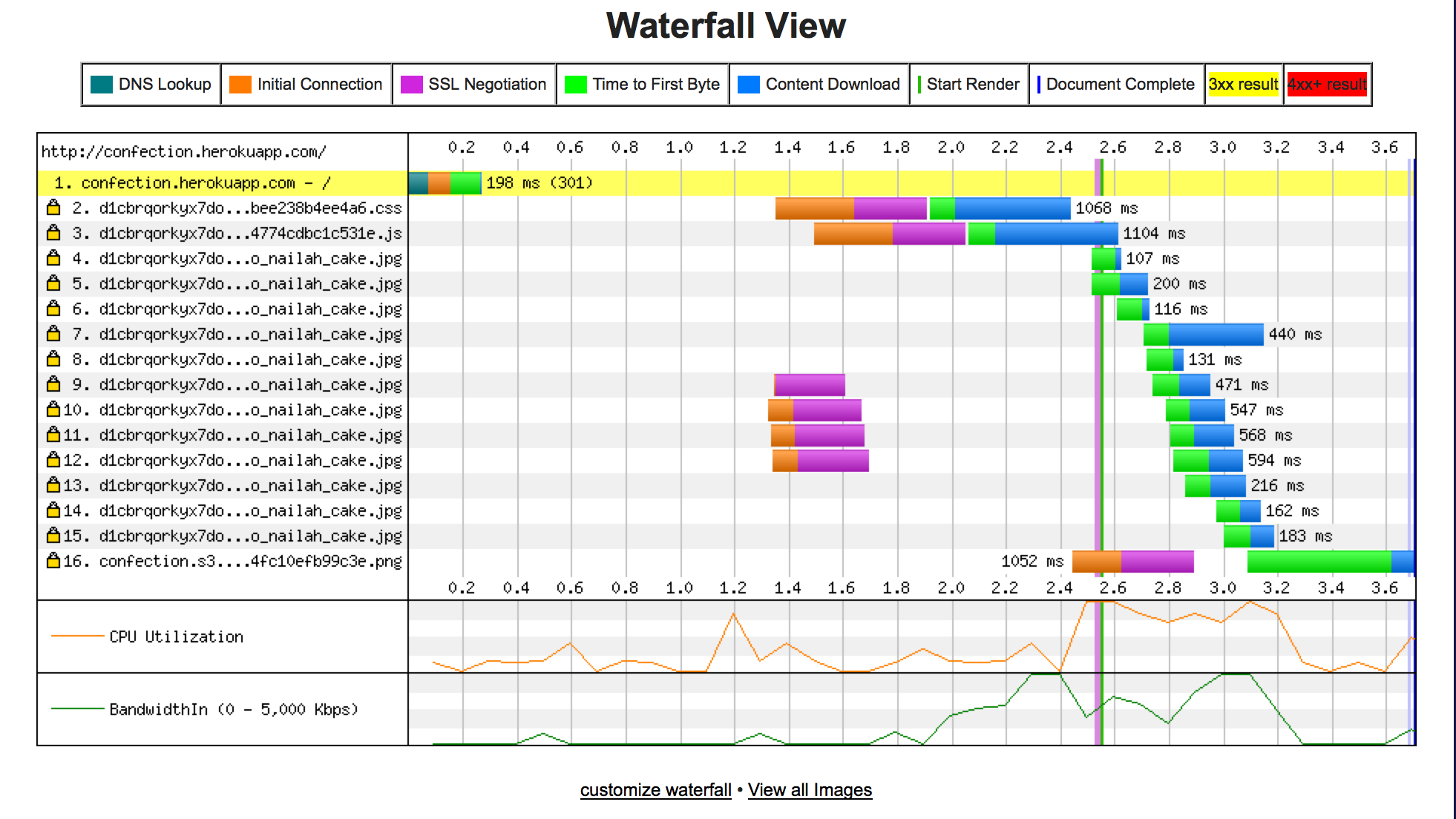The image size is (1456, 819).
Task: Click the padlock icon on the 4774cdbc1c531e.js row
Action: click(53, 233)
